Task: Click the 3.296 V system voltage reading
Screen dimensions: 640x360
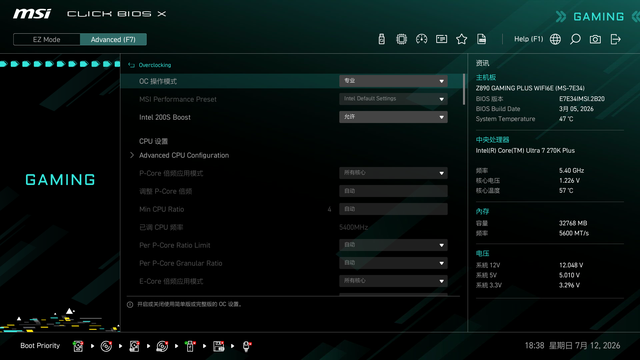Action: pos(569,285)
